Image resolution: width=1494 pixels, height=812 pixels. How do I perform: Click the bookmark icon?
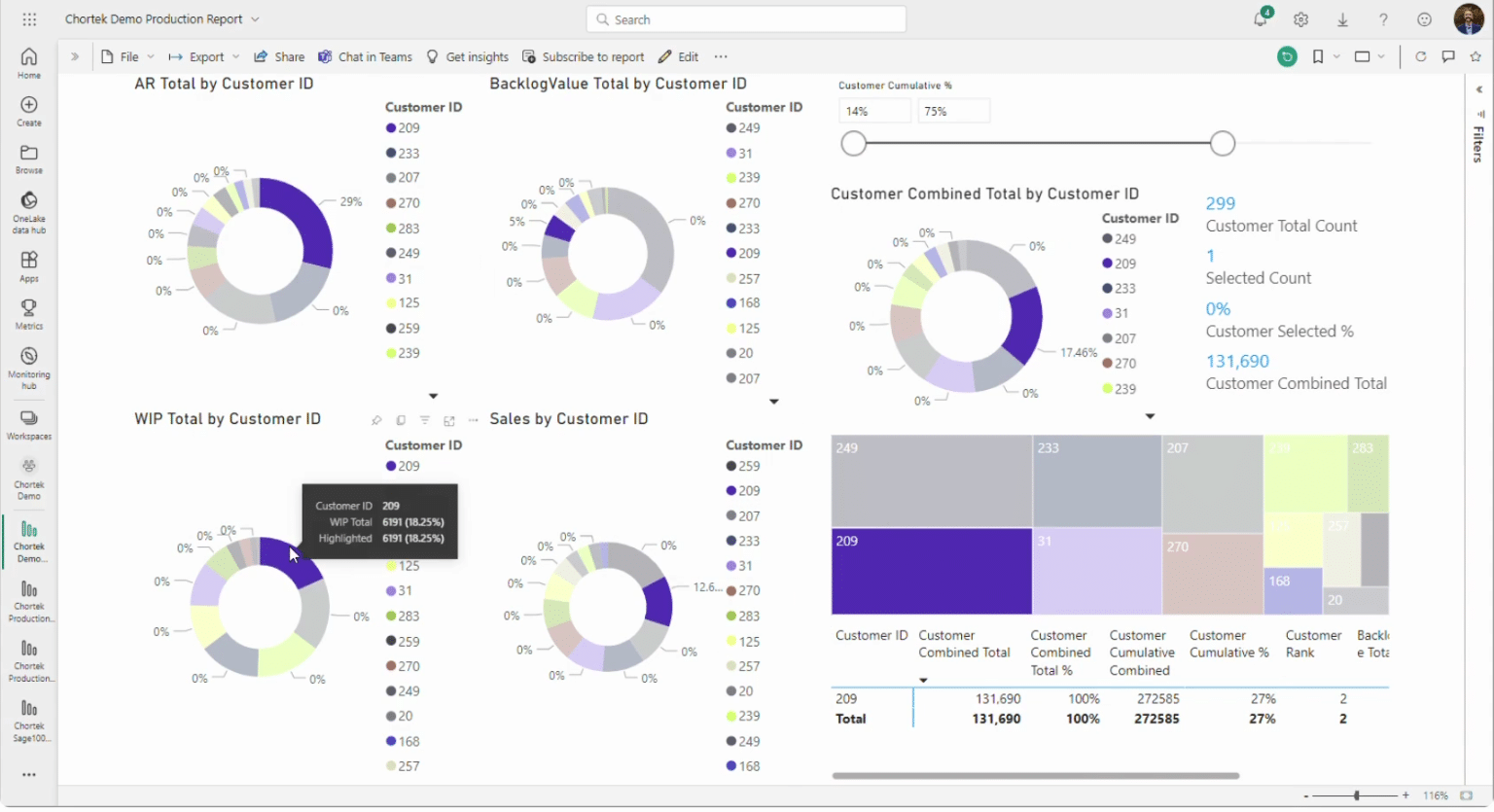[1318, 56]
